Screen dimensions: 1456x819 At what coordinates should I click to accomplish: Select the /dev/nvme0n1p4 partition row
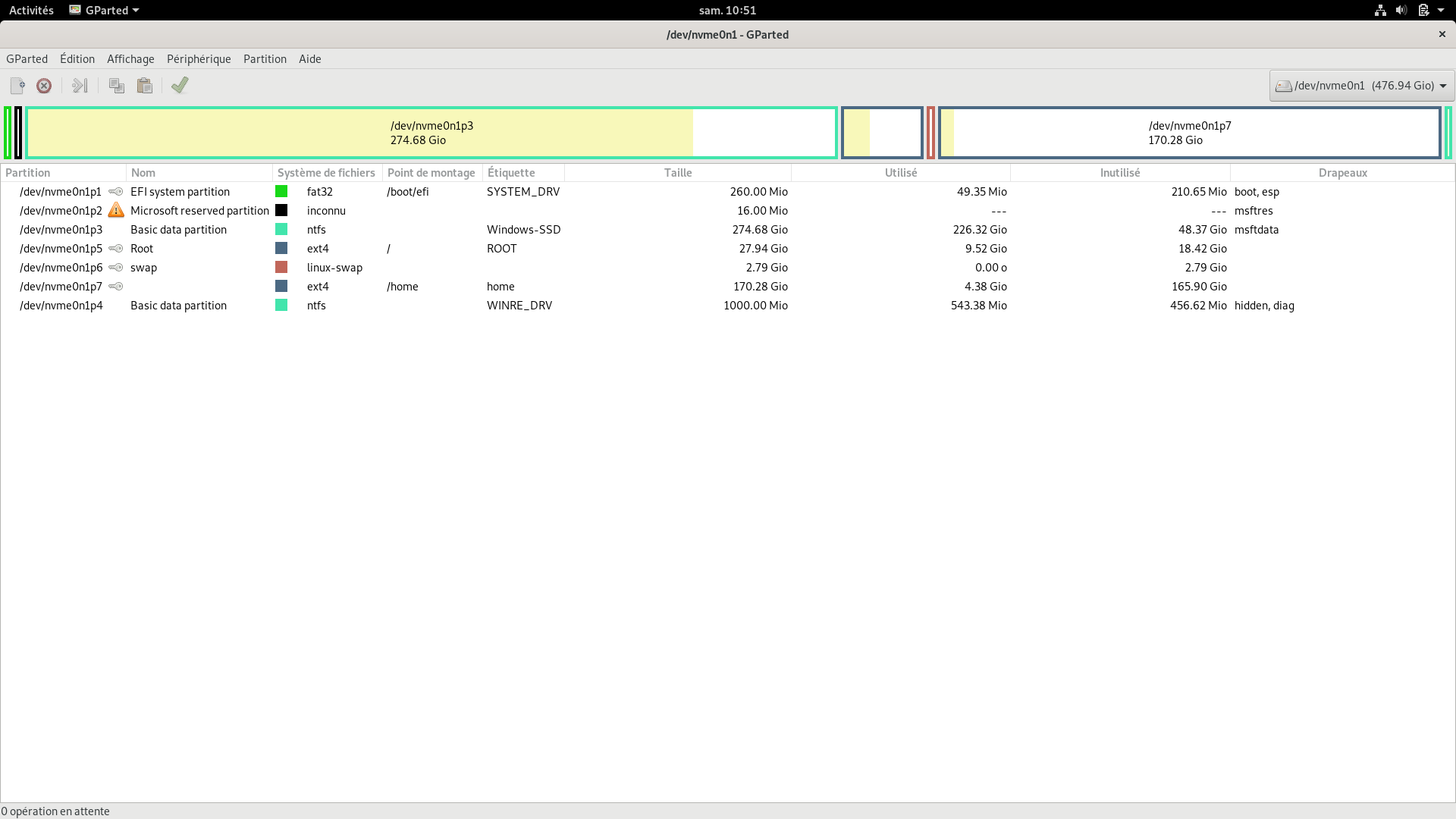728,306
